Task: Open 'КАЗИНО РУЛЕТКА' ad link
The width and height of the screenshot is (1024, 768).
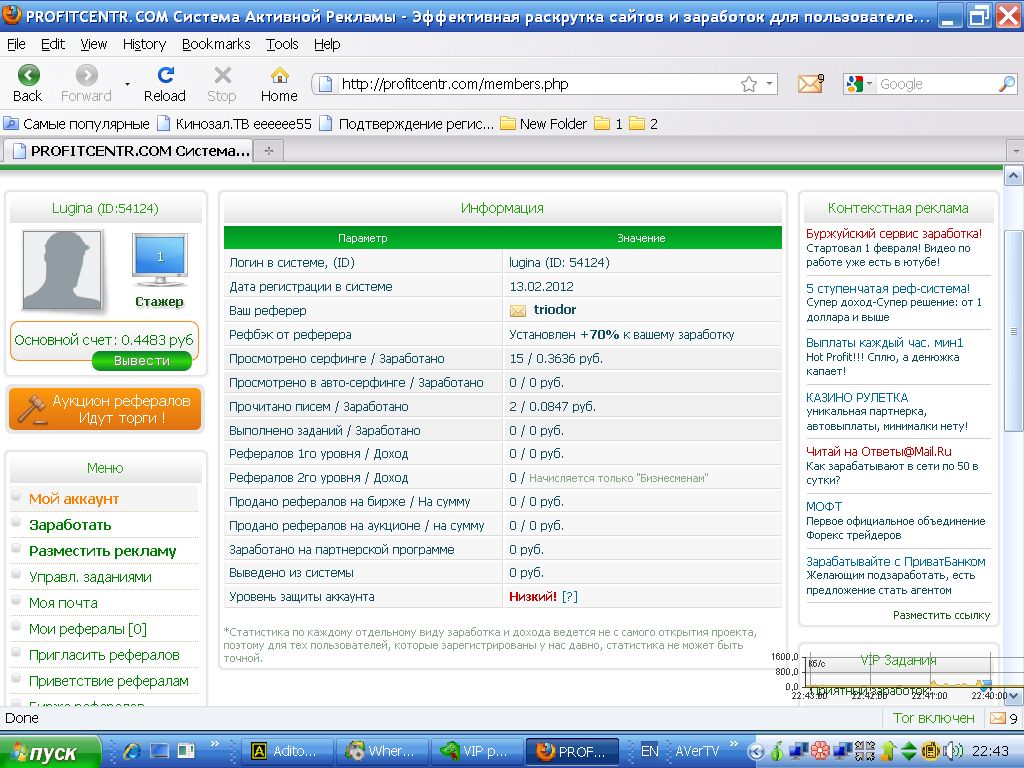Action: [x=857, y=398]
